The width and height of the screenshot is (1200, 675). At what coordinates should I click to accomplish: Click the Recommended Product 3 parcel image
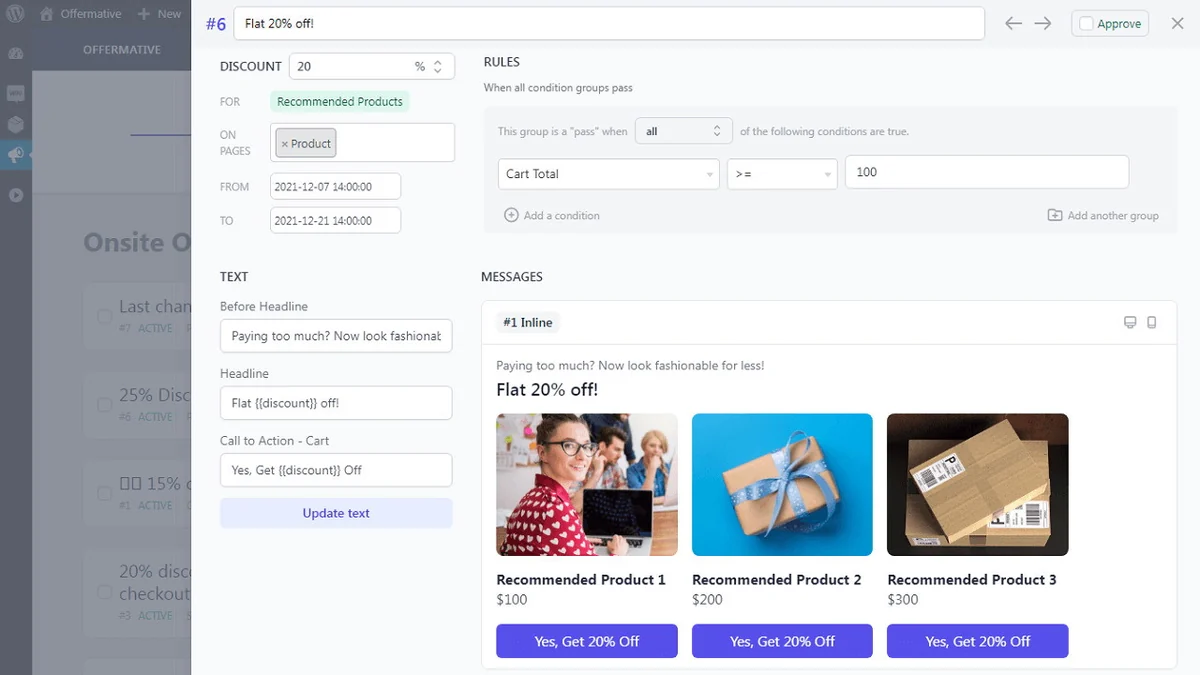978,485
